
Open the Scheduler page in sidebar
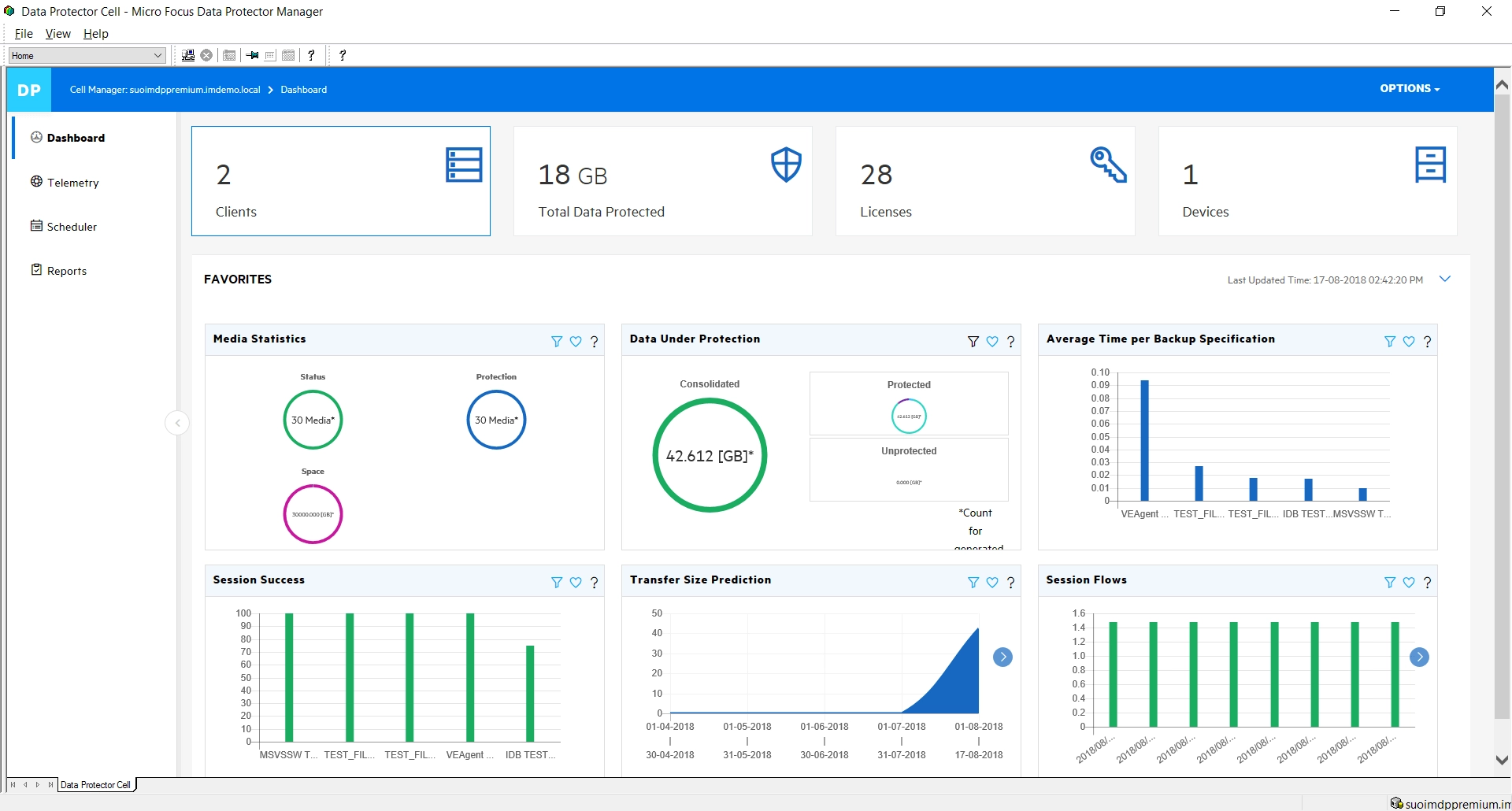click(x=72, y=227)
